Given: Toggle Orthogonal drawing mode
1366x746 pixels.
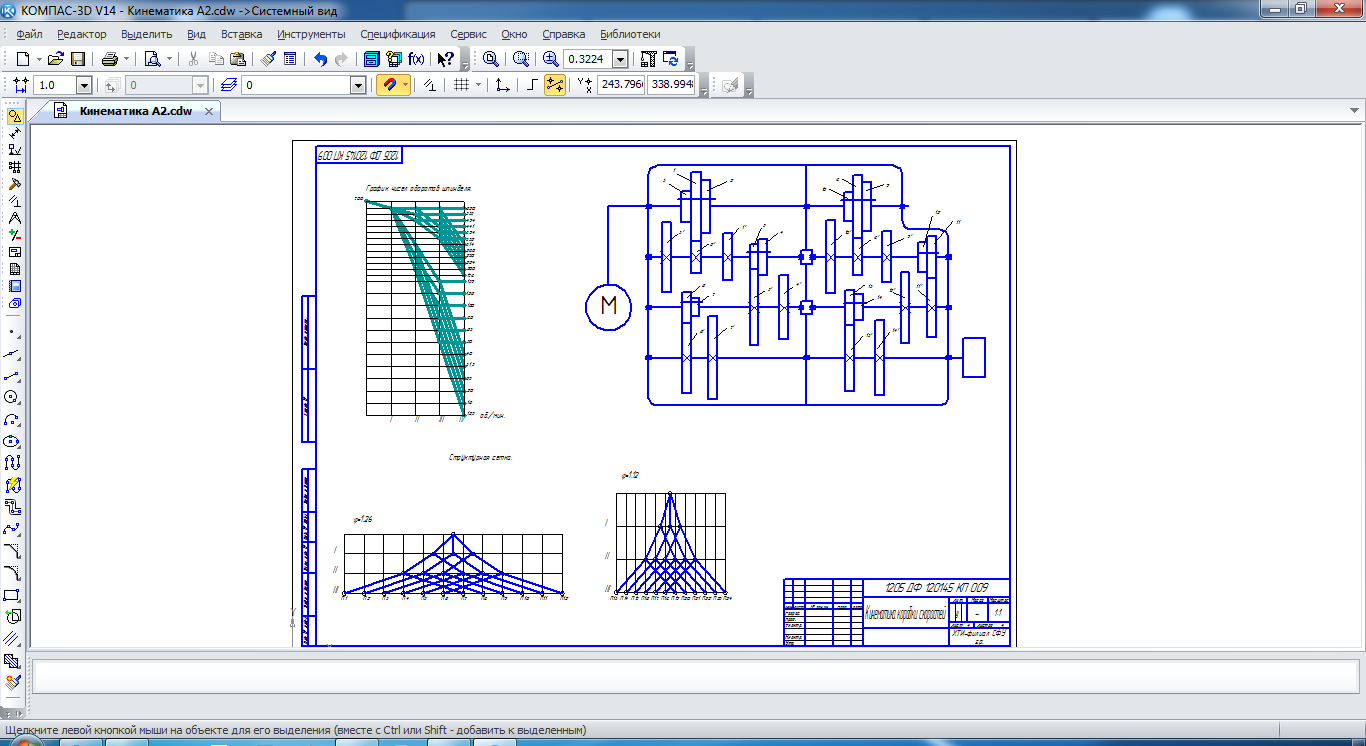Looking at the screenshot, I should (532, 86).
